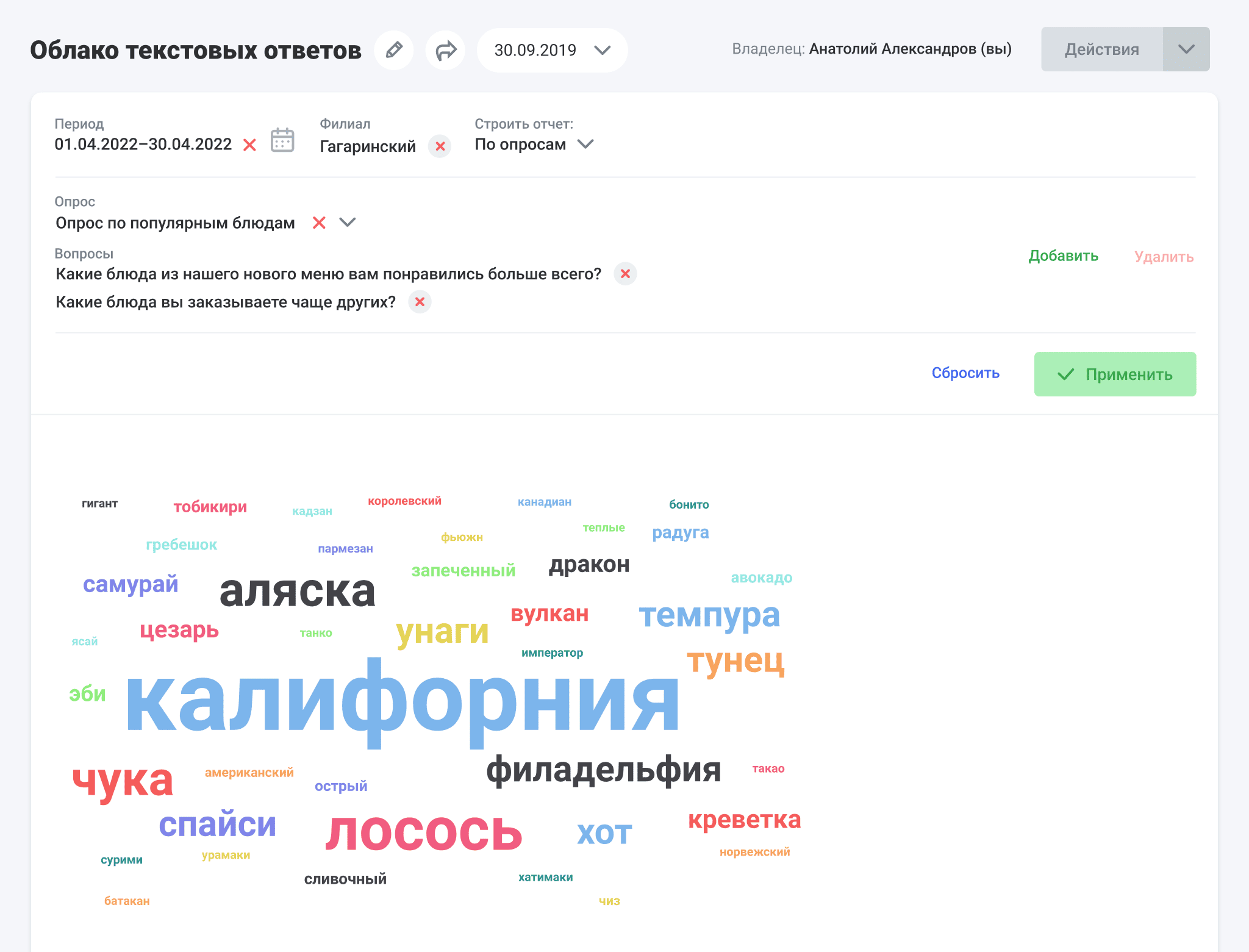Clear the period date range

pyautogui.click(x=249, y=145)
